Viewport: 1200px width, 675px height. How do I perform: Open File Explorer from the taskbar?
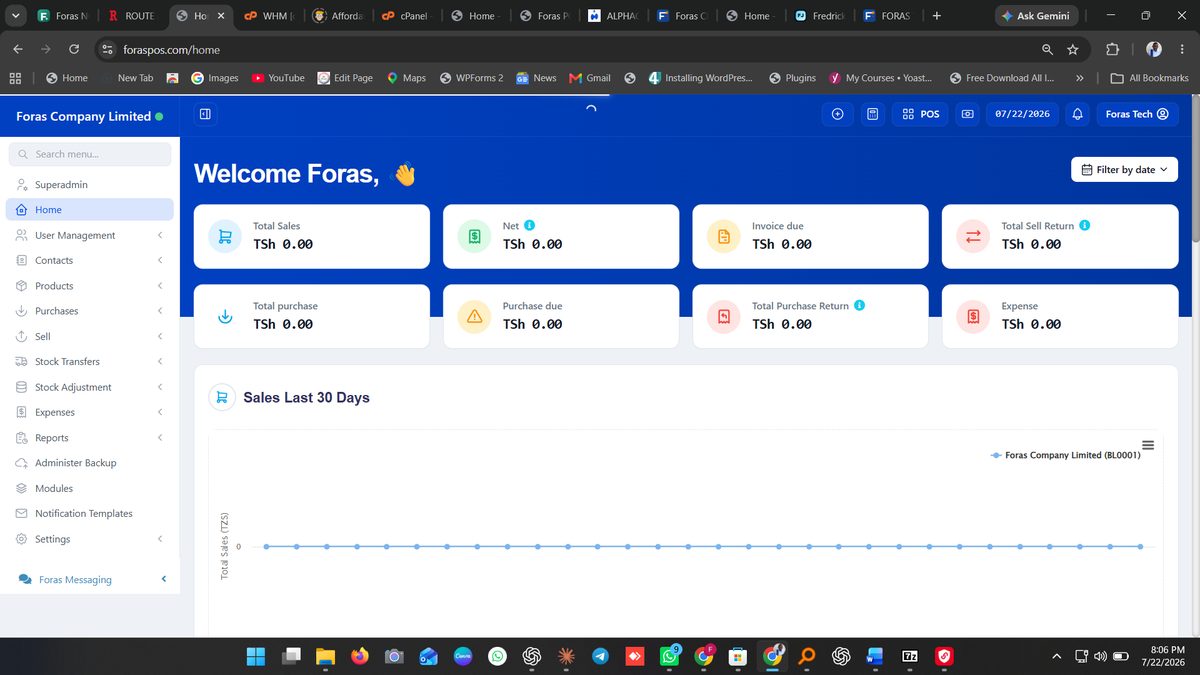324,656
